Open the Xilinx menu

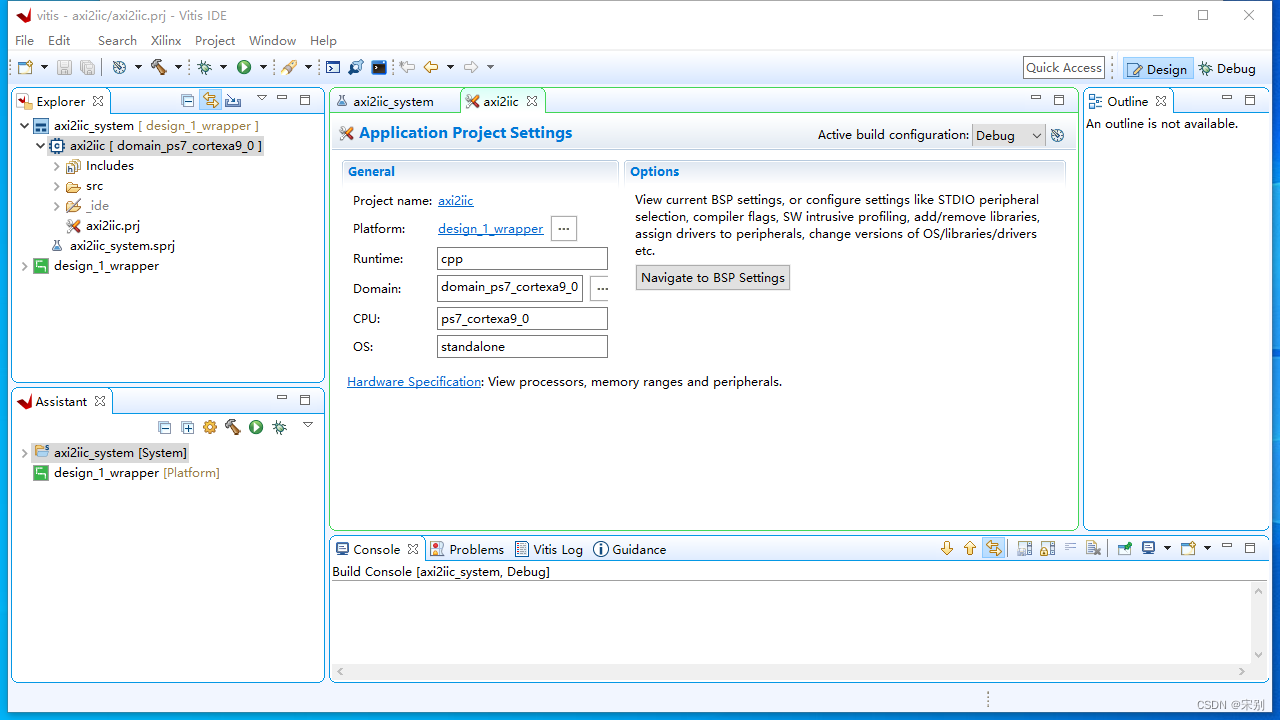coord(166,40)
